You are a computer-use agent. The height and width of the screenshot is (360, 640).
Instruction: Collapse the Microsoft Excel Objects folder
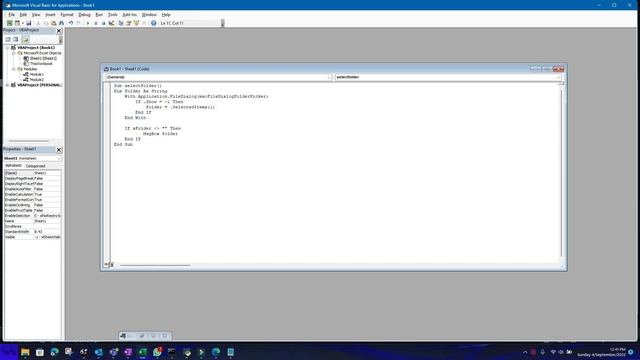click(x=13, y=53)
